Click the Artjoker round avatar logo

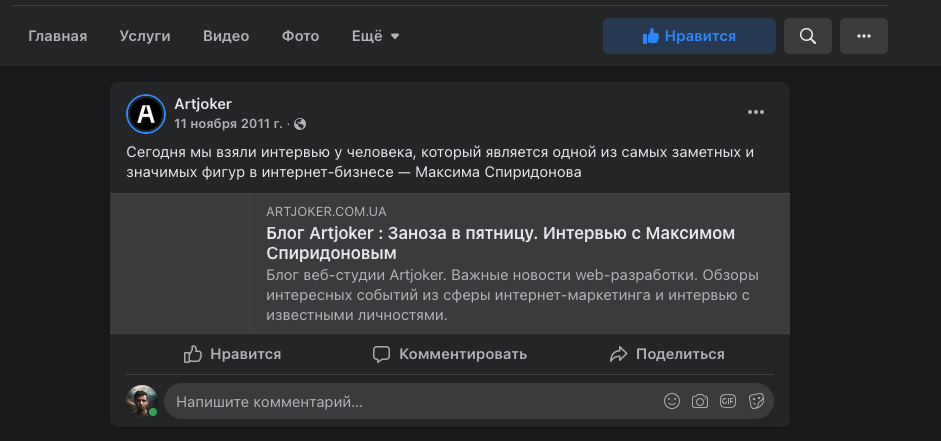pyautogui.click(x=146, y=113)
